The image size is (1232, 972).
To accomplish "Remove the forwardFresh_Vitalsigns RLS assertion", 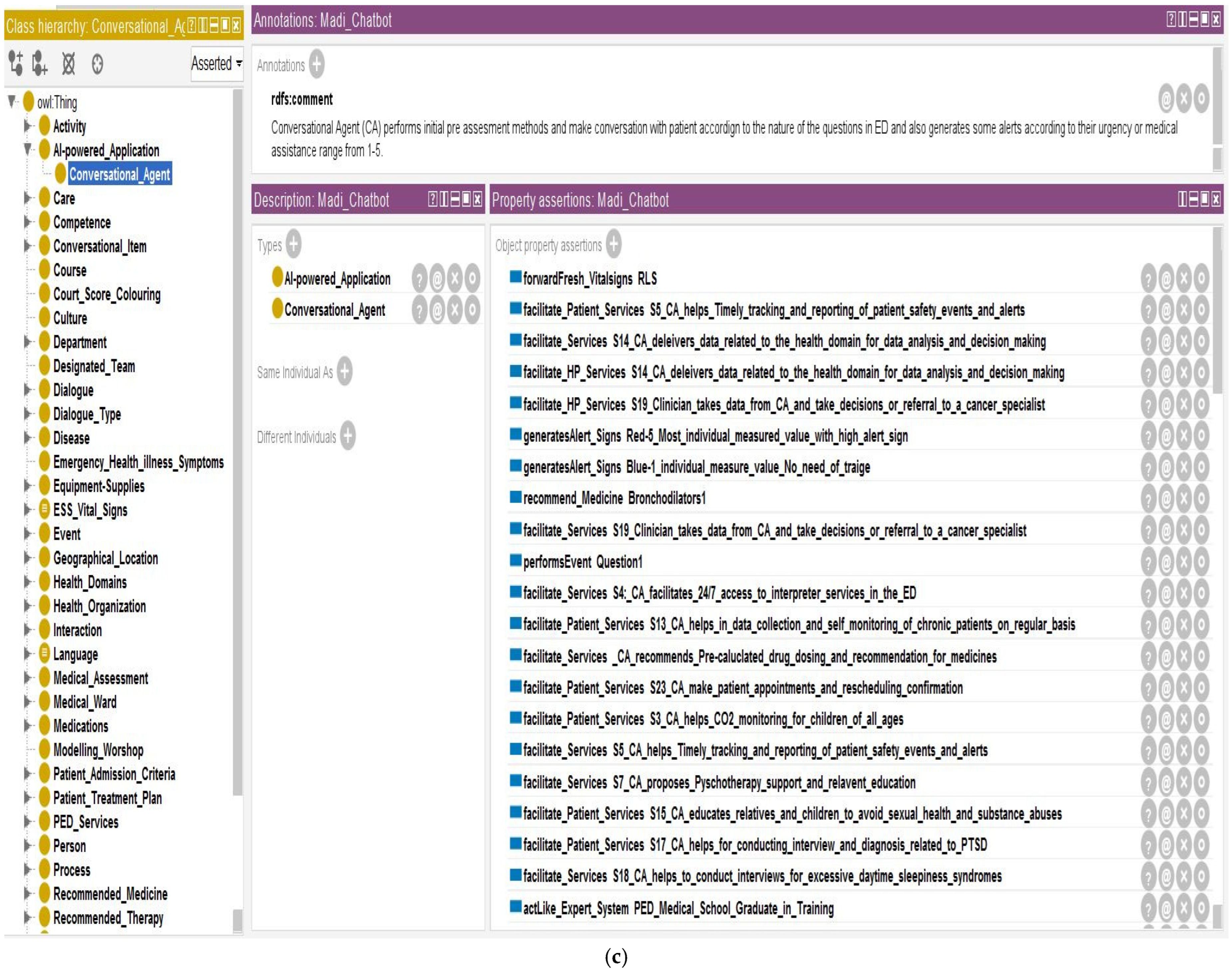I will click(x=1184, y=279).
